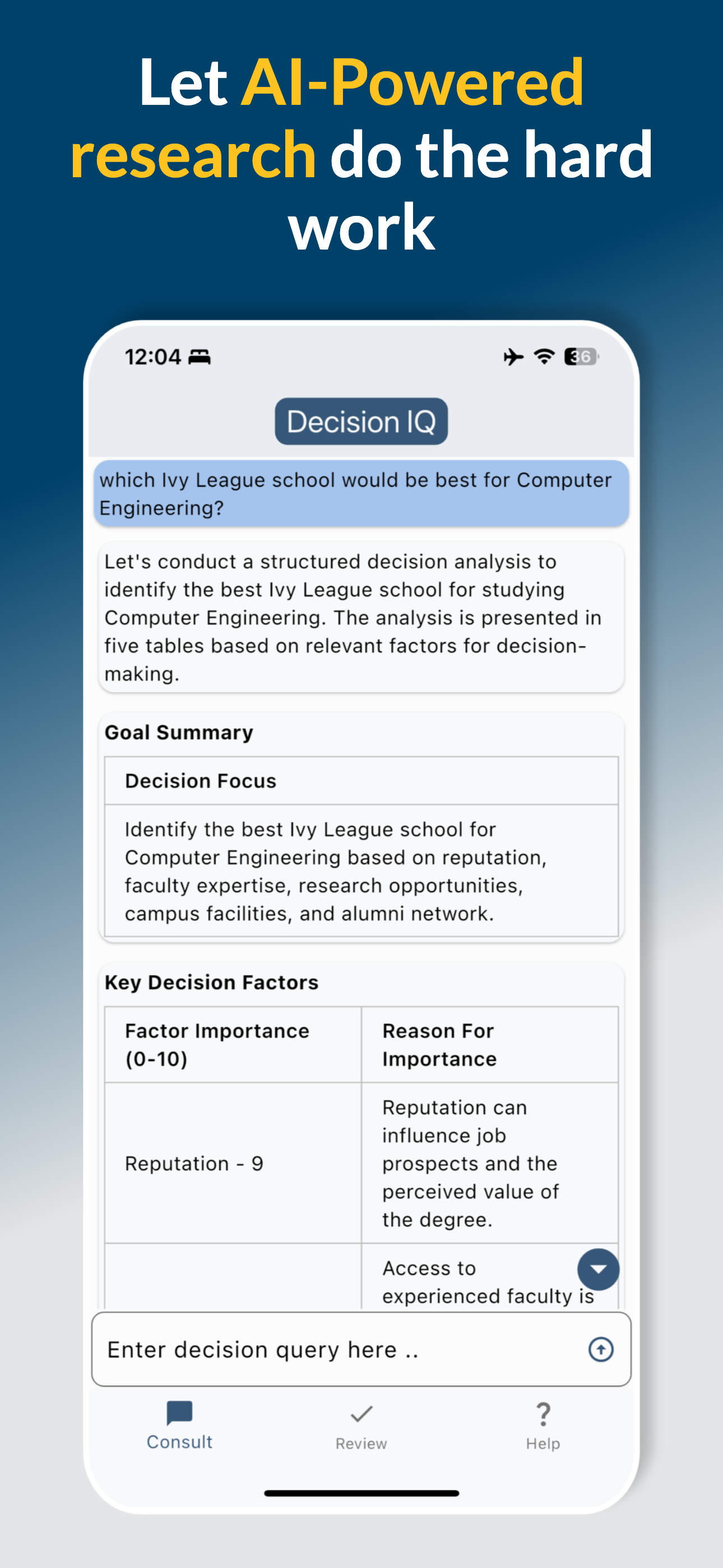The height and width of the screenshot is (1568, 723).
Task: Tap the Wi-Fi status icon
Action: click(544, 357)
